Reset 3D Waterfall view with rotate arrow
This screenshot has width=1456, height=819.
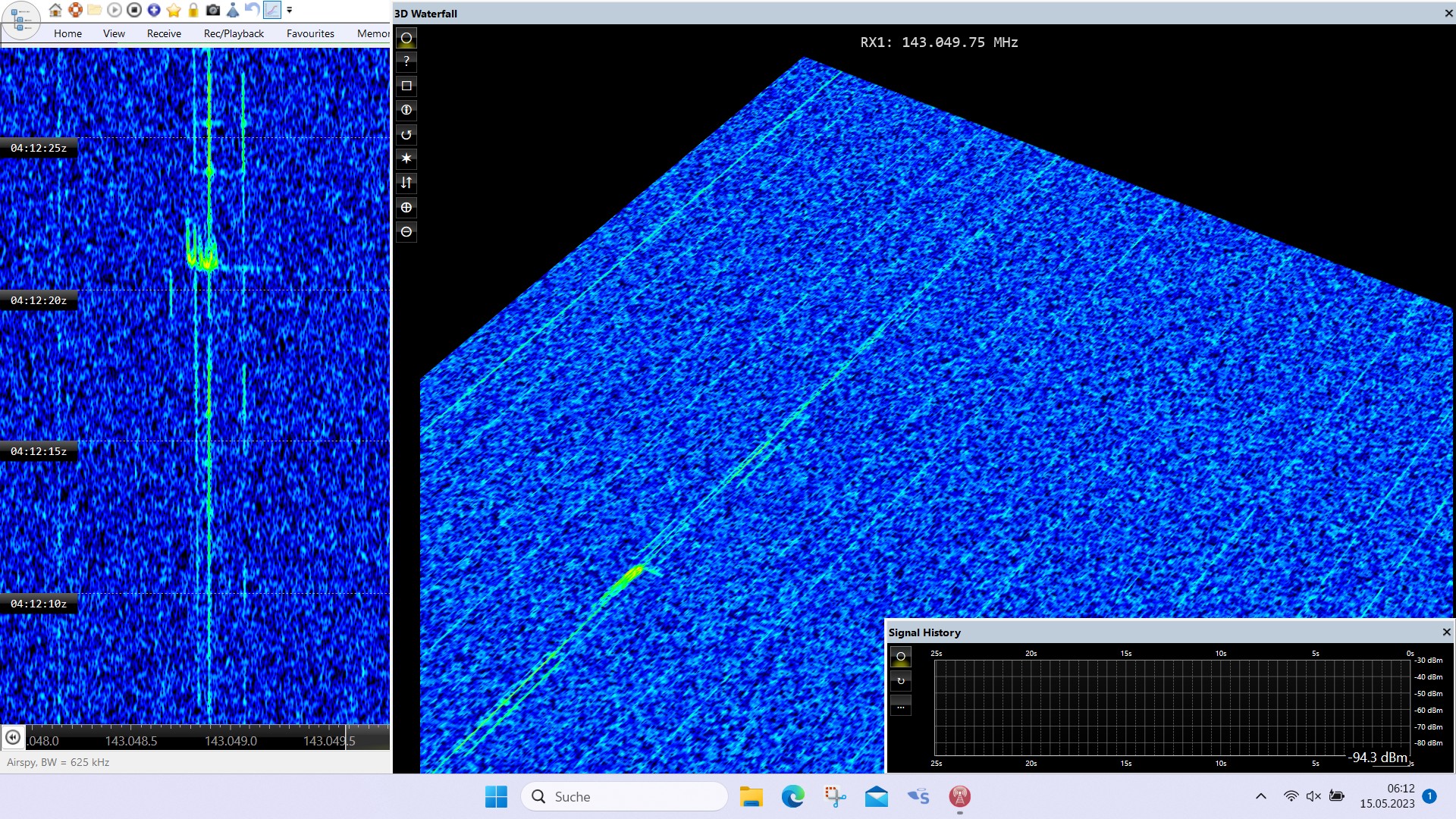click(x=406, y=134)
